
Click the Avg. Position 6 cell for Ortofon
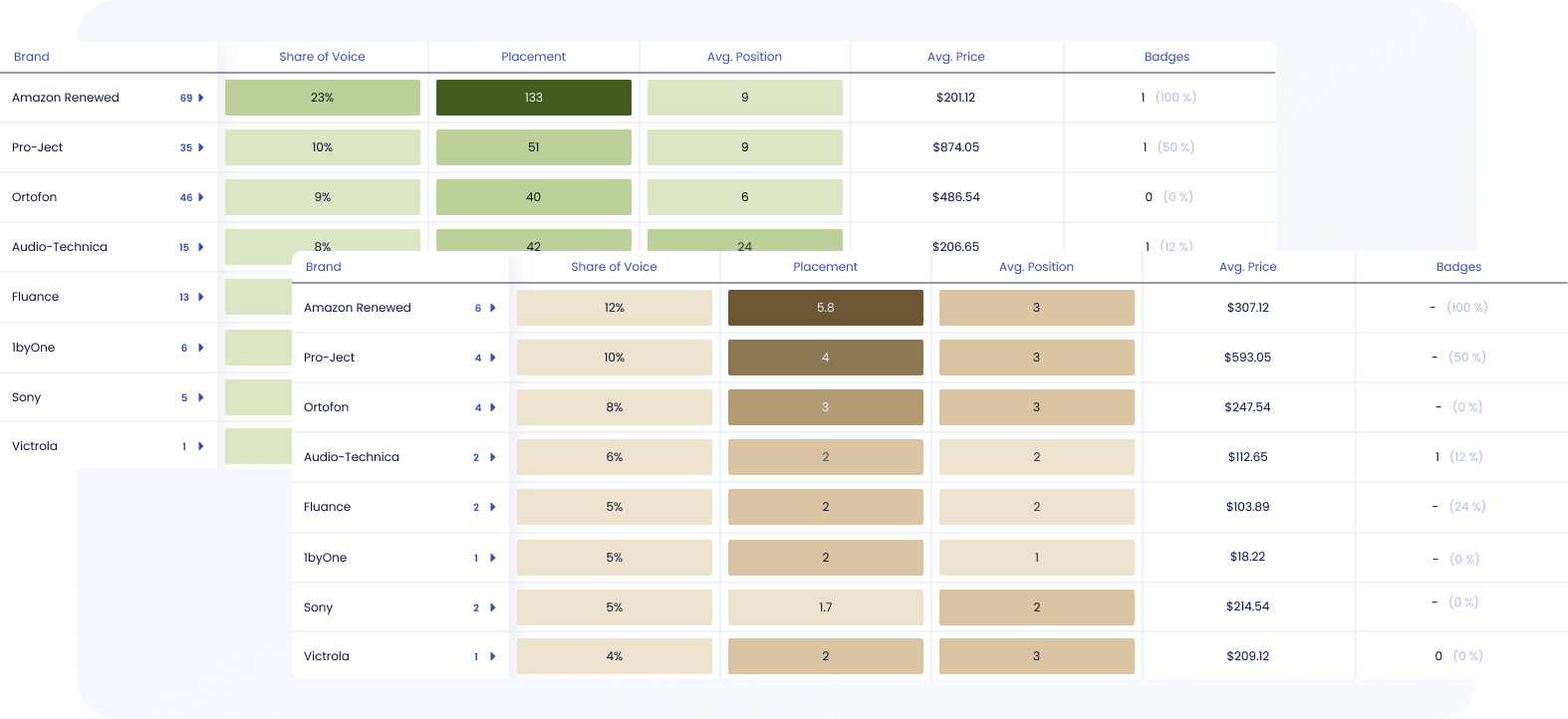(745, 197)
